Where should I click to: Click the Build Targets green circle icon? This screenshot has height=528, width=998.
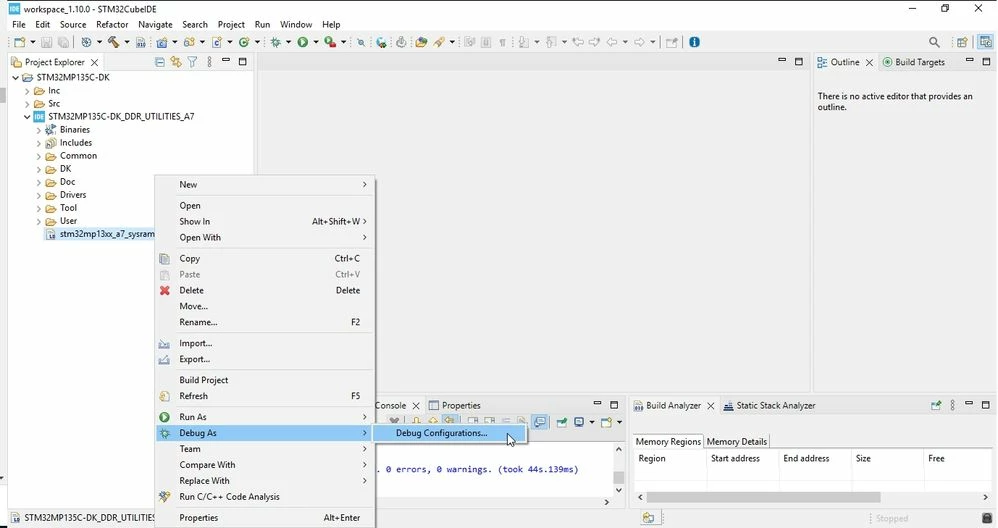(887, 62)
